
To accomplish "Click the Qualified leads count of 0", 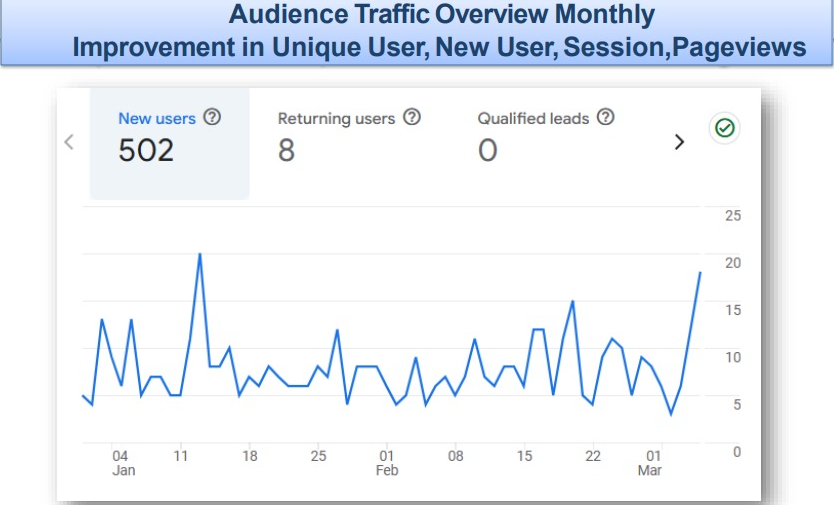I will (487, 150).
